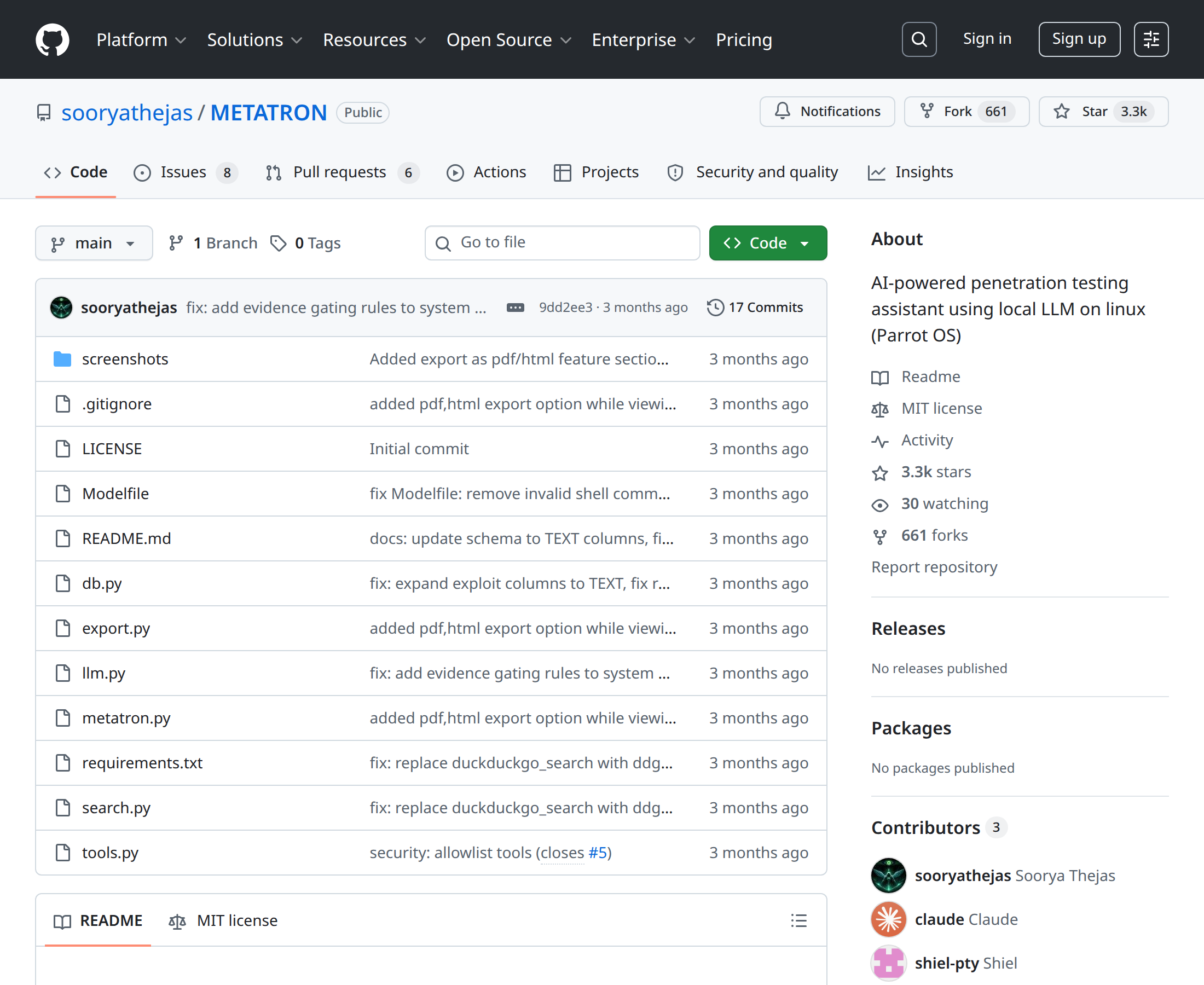Open the db.py file
Viewport: 1204px width, 985px height.
[x=102, y=583]
